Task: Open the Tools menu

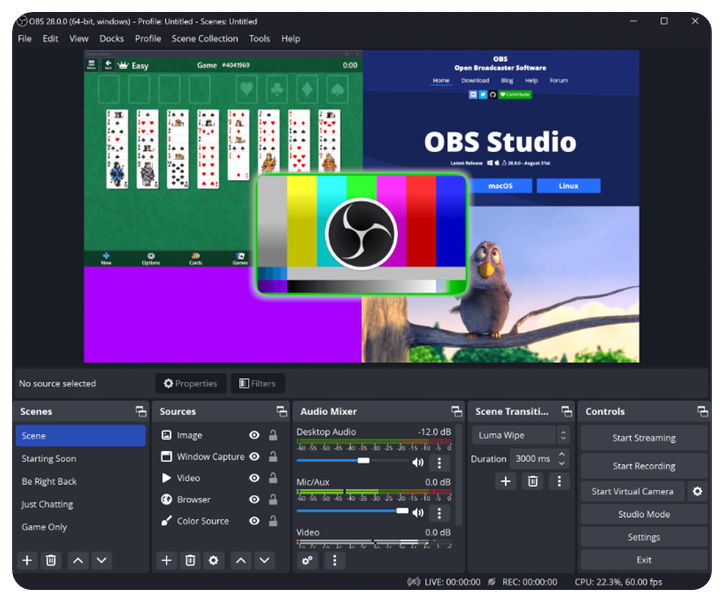Action: pyautogui.click(x=259, y=39)
